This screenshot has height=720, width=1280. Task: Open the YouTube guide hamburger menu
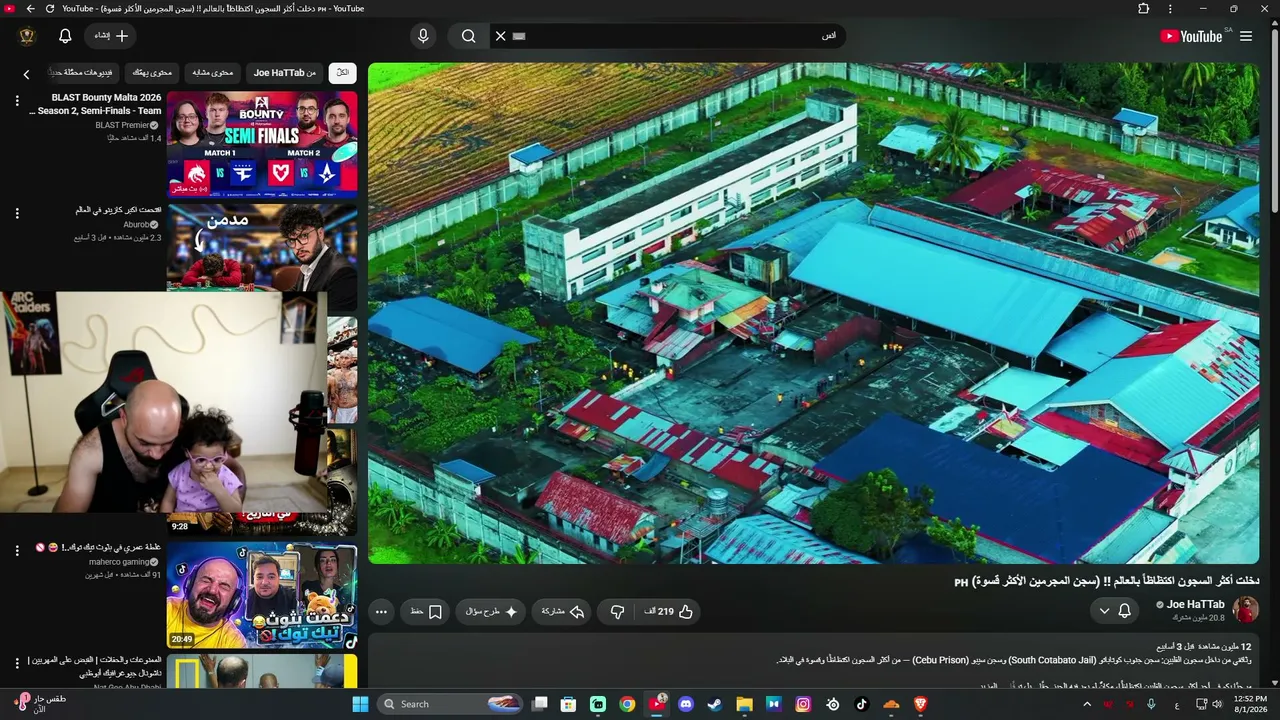coord(1246,36)
